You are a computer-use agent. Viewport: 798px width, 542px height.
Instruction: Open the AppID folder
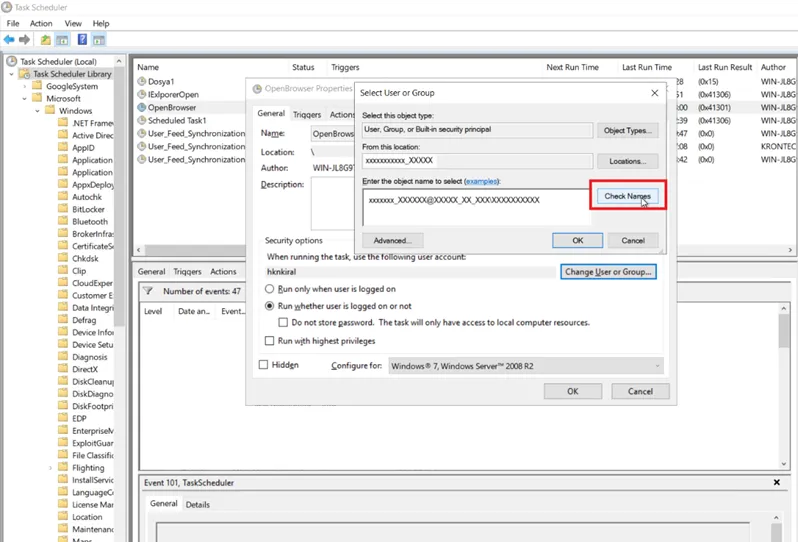point(83,148)
